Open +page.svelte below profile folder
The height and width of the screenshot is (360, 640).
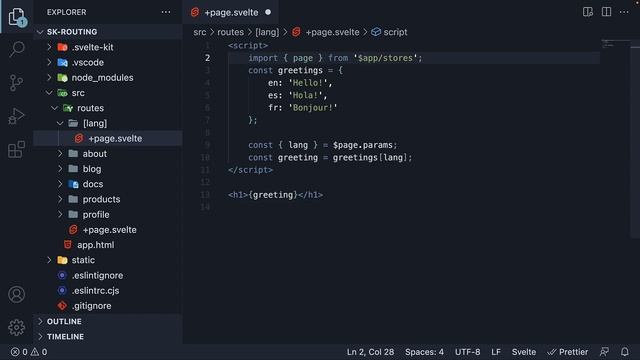(108, 230)
